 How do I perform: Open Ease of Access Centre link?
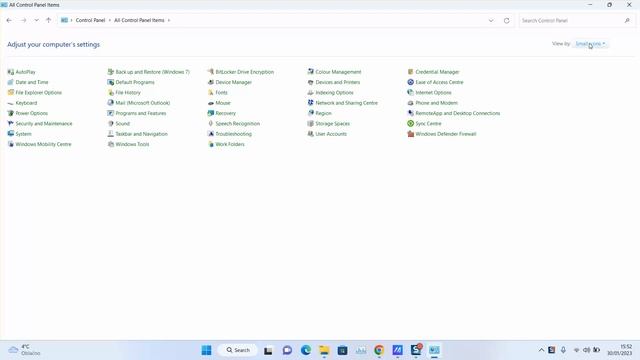coord(439,82)
